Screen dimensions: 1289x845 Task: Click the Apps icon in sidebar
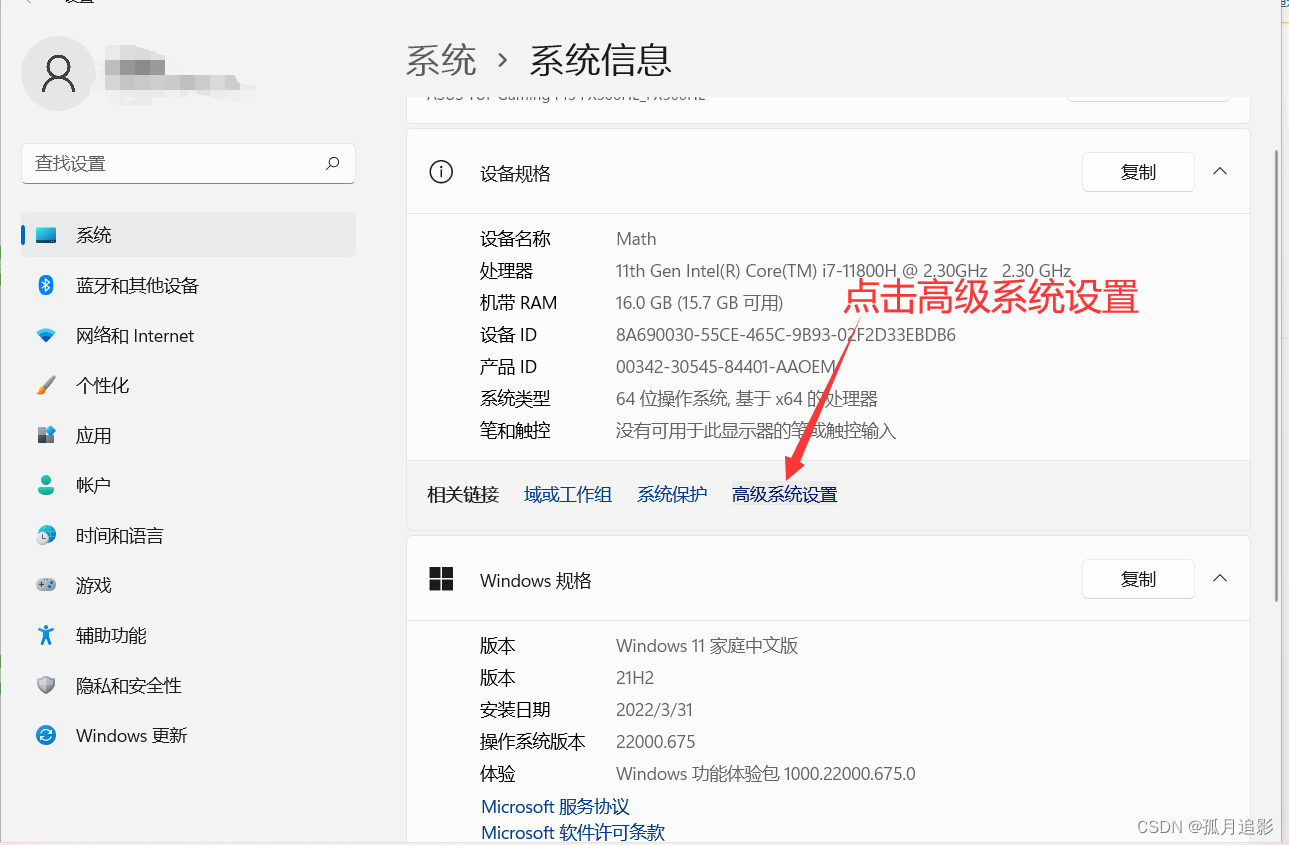46,435
